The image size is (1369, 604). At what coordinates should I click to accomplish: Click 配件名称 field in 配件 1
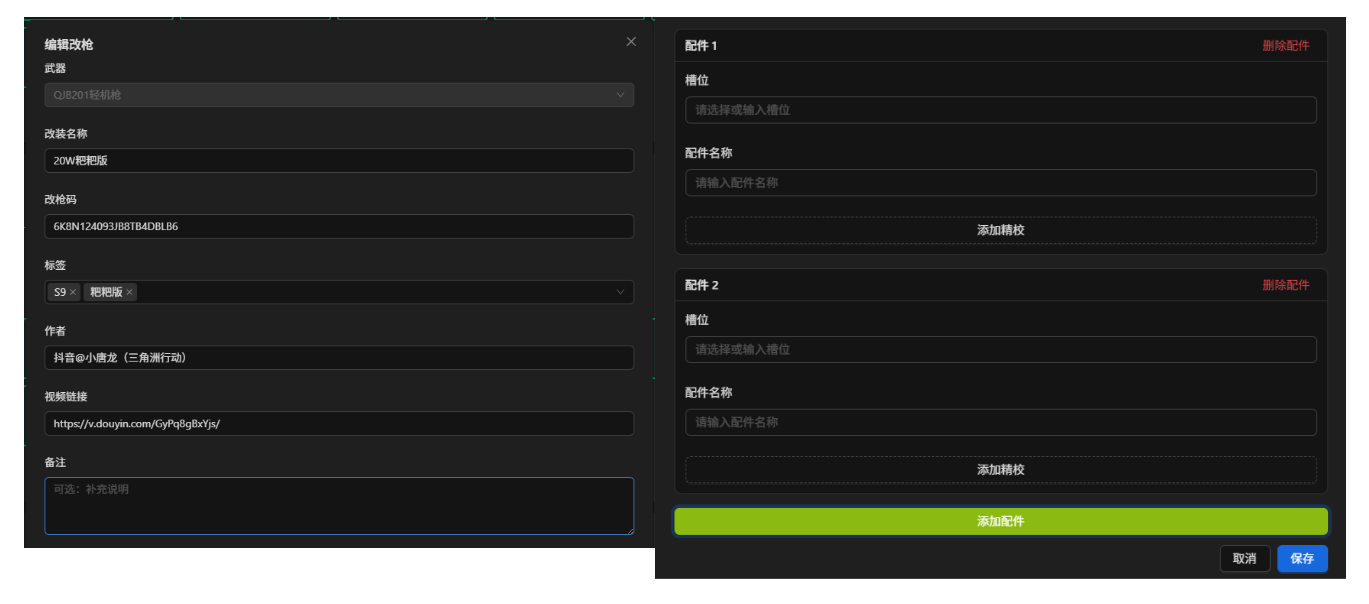click(x=1001, y=183)
